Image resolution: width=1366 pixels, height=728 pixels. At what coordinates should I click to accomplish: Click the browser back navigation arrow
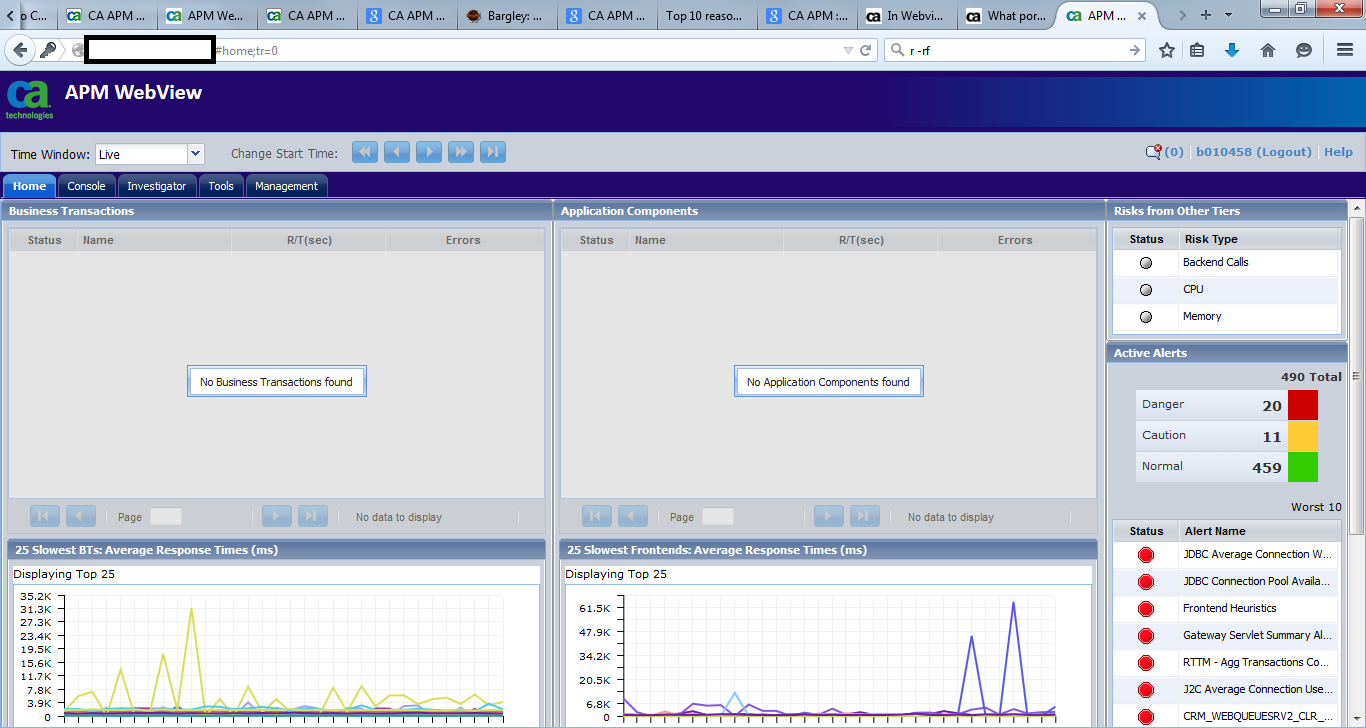(x=19, y=48)
